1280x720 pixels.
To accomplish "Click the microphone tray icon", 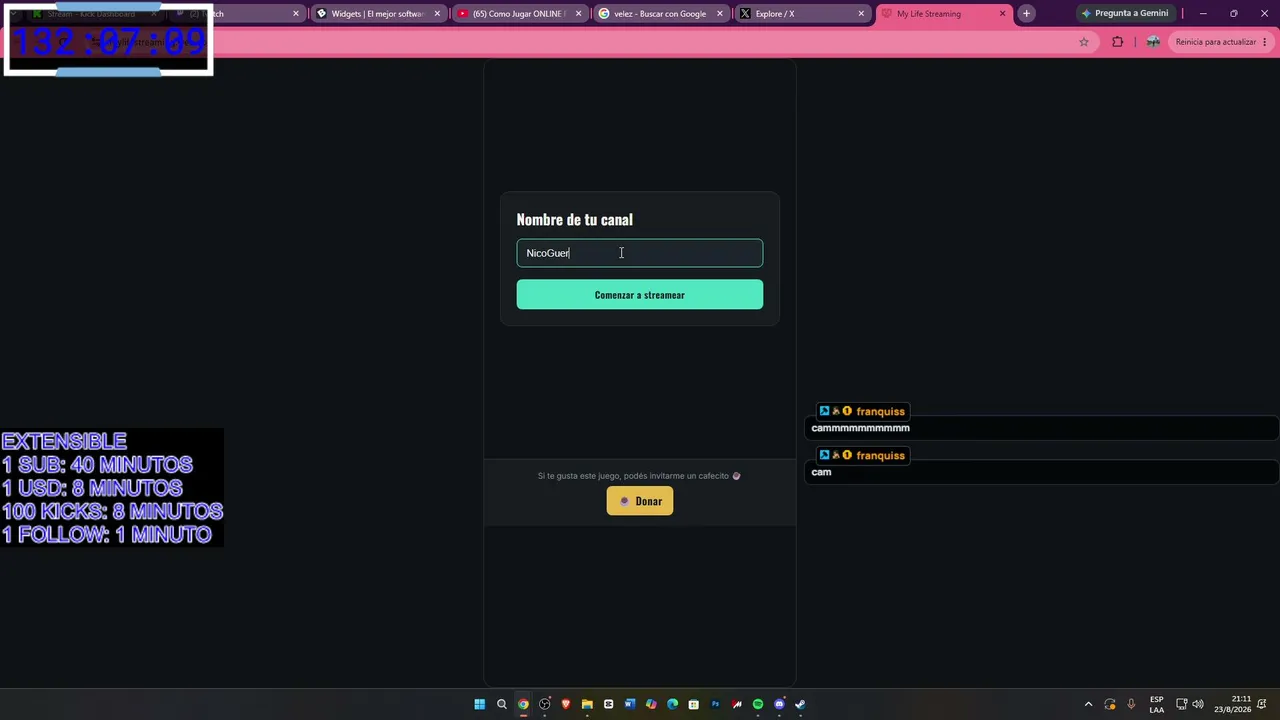I will (1131, 704).
